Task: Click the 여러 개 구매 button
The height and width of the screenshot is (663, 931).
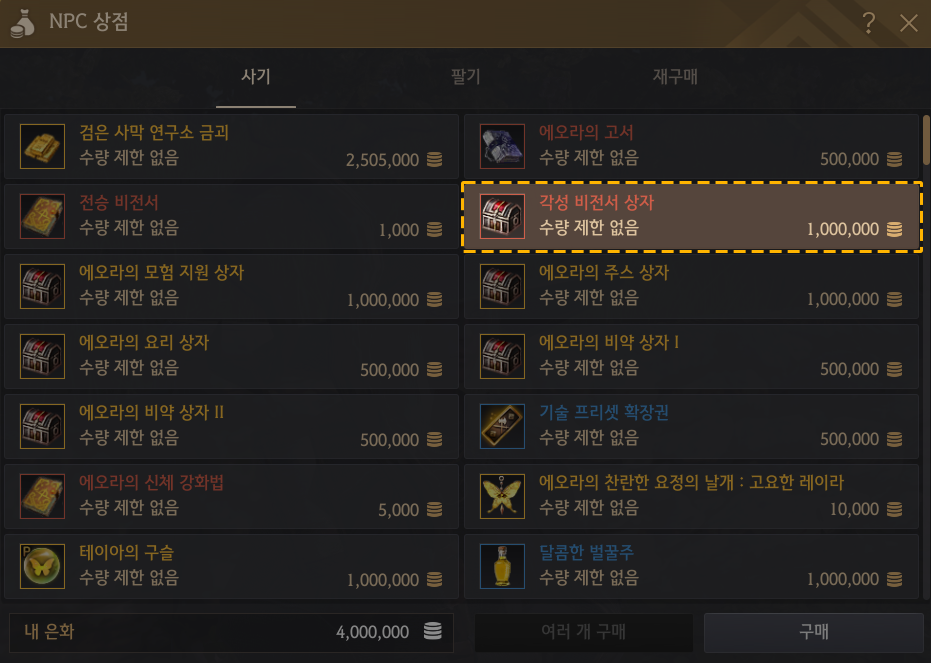Action: [584, 632]
